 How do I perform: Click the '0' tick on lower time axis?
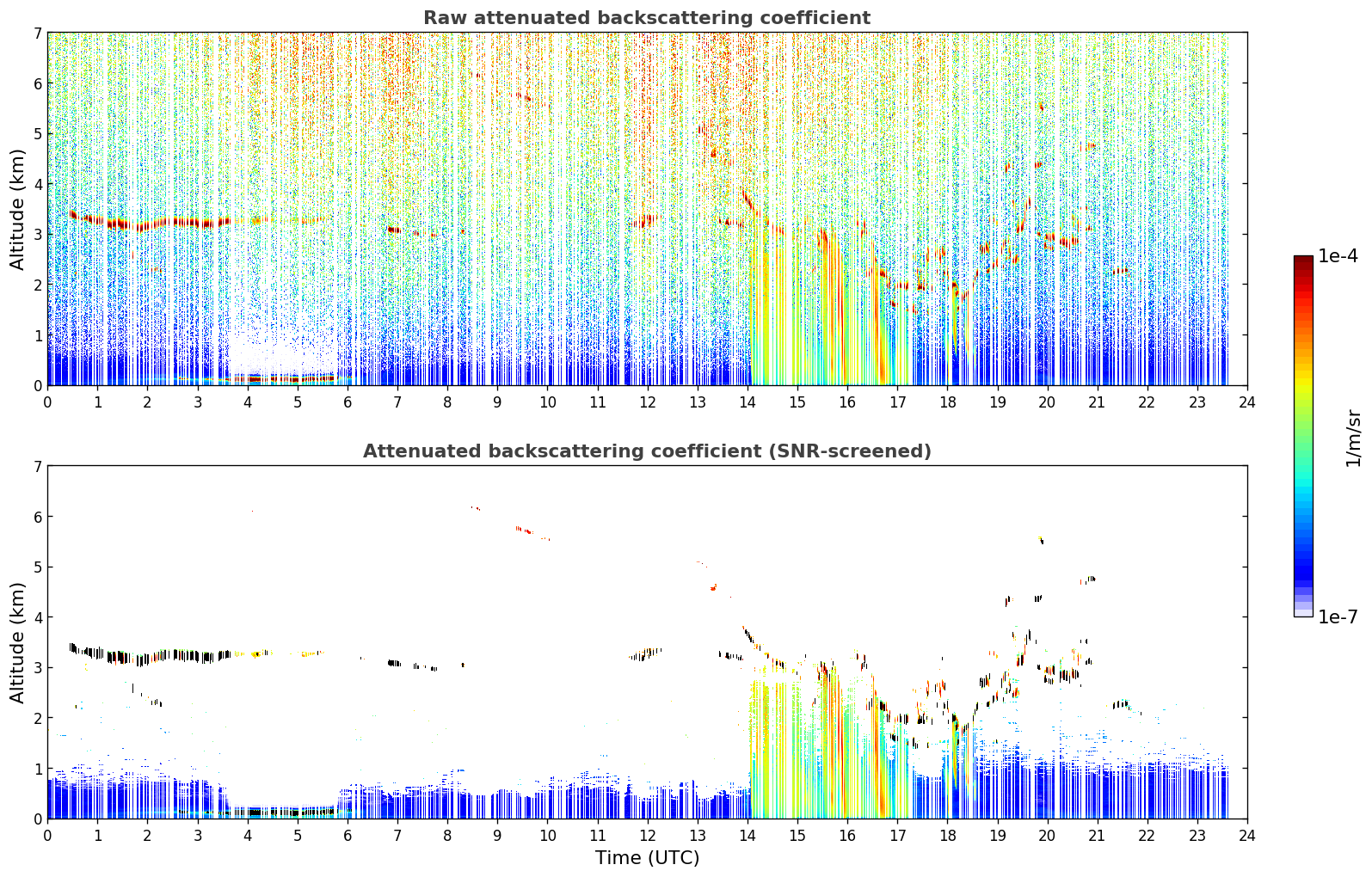click(47, 836)
